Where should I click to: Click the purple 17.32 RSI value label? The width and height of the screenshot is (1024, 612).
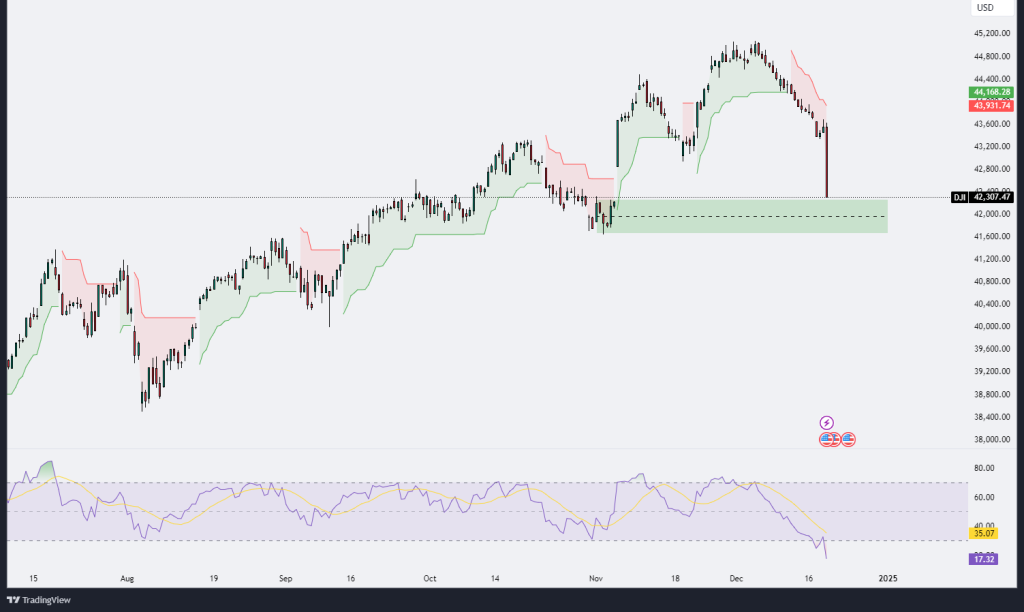click(x=984, y=559)
